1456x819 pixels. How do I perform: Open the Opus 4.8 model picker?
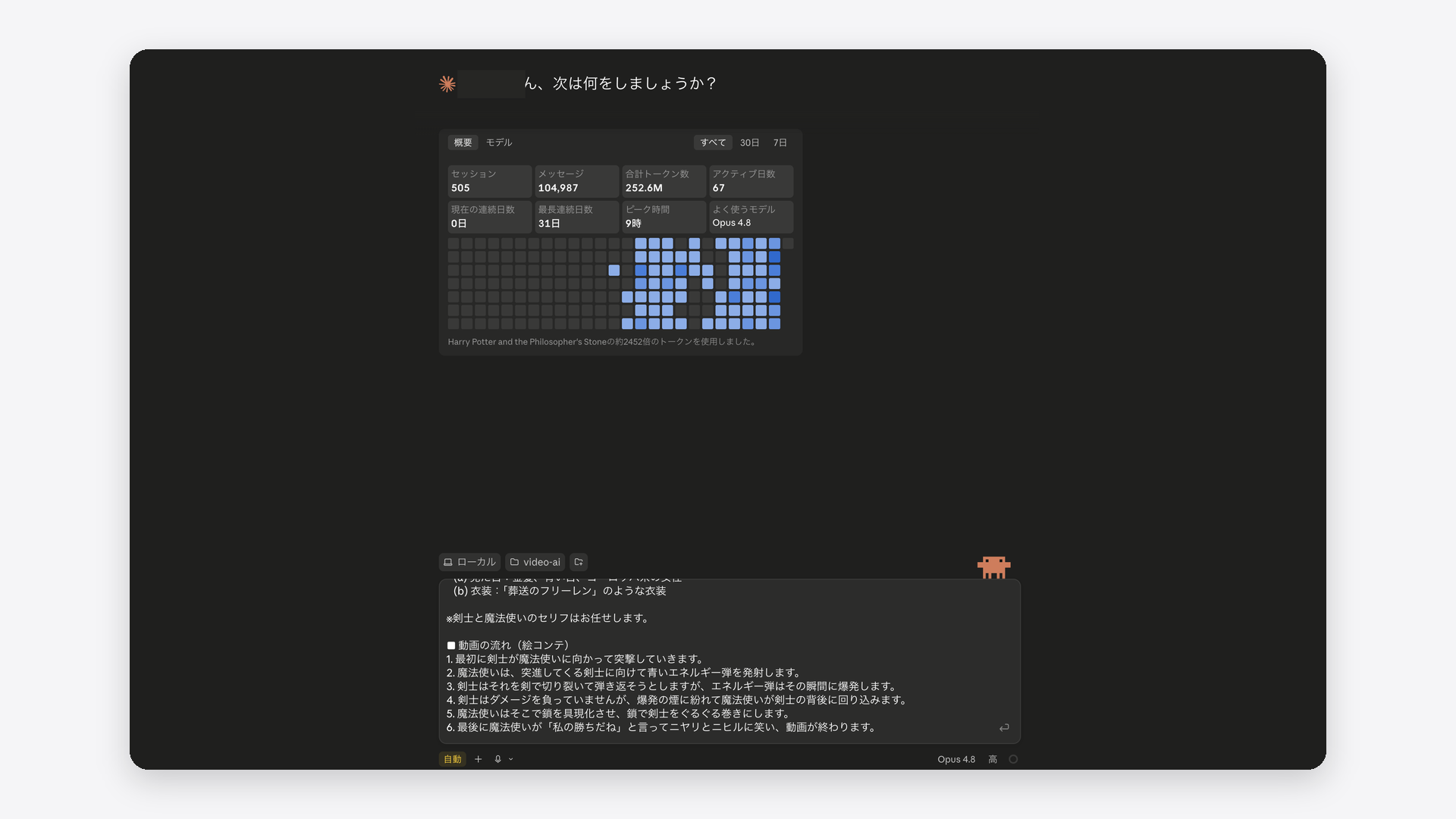[956, 759]
